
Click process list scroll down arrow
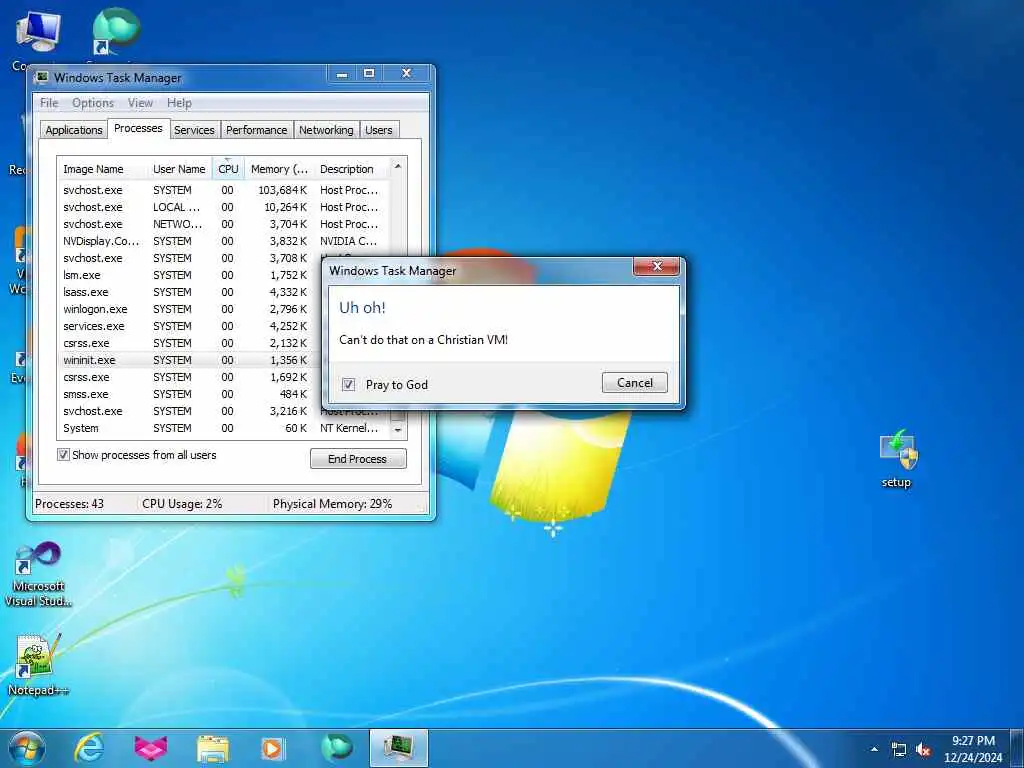click(398, 430)
